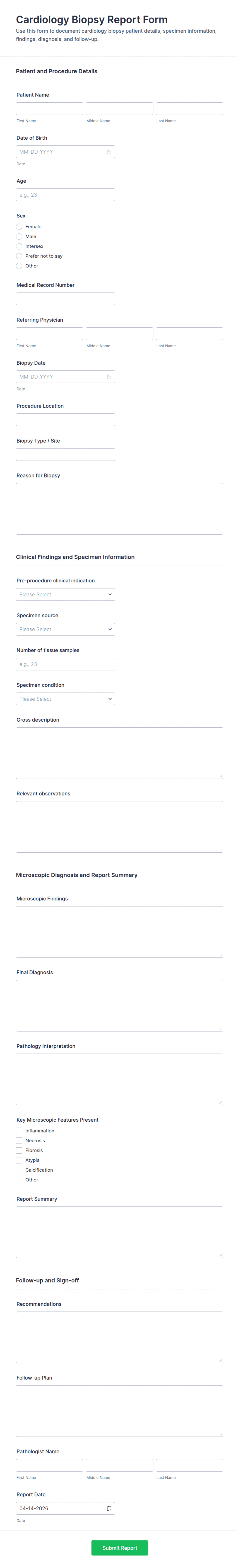Select the Female sex radio option
This screenshot has width=237, height=1568.
(x=19, y=226)
